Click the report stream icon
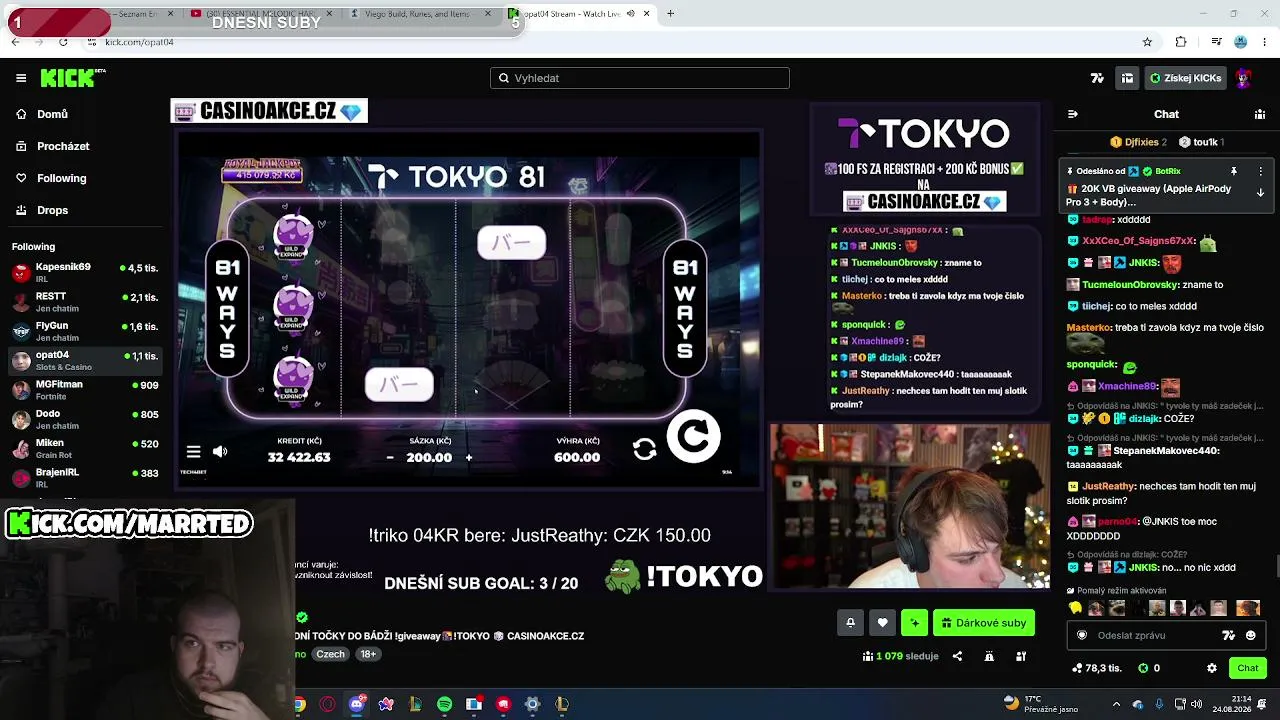 tap(989, 656)
